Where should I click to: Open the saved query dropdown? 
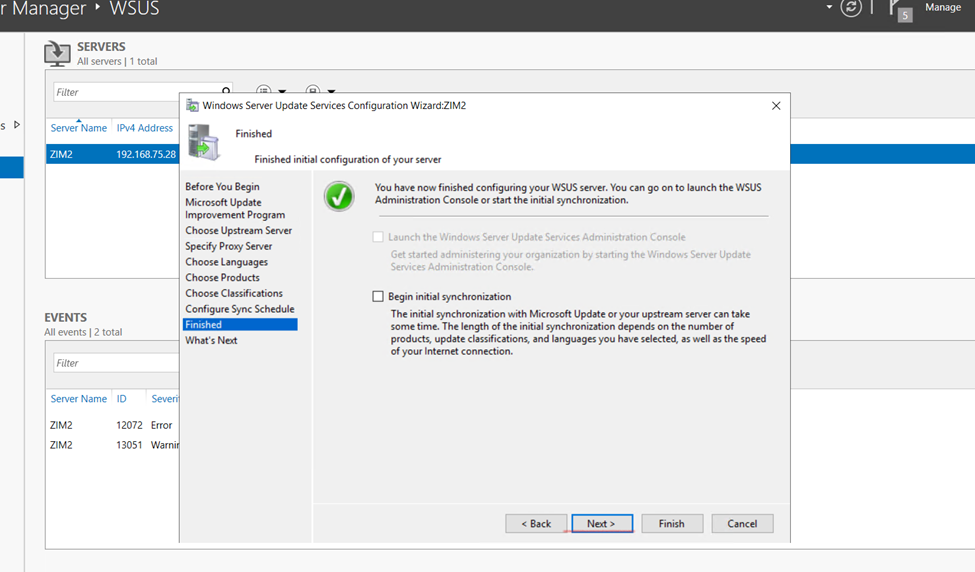320,91
